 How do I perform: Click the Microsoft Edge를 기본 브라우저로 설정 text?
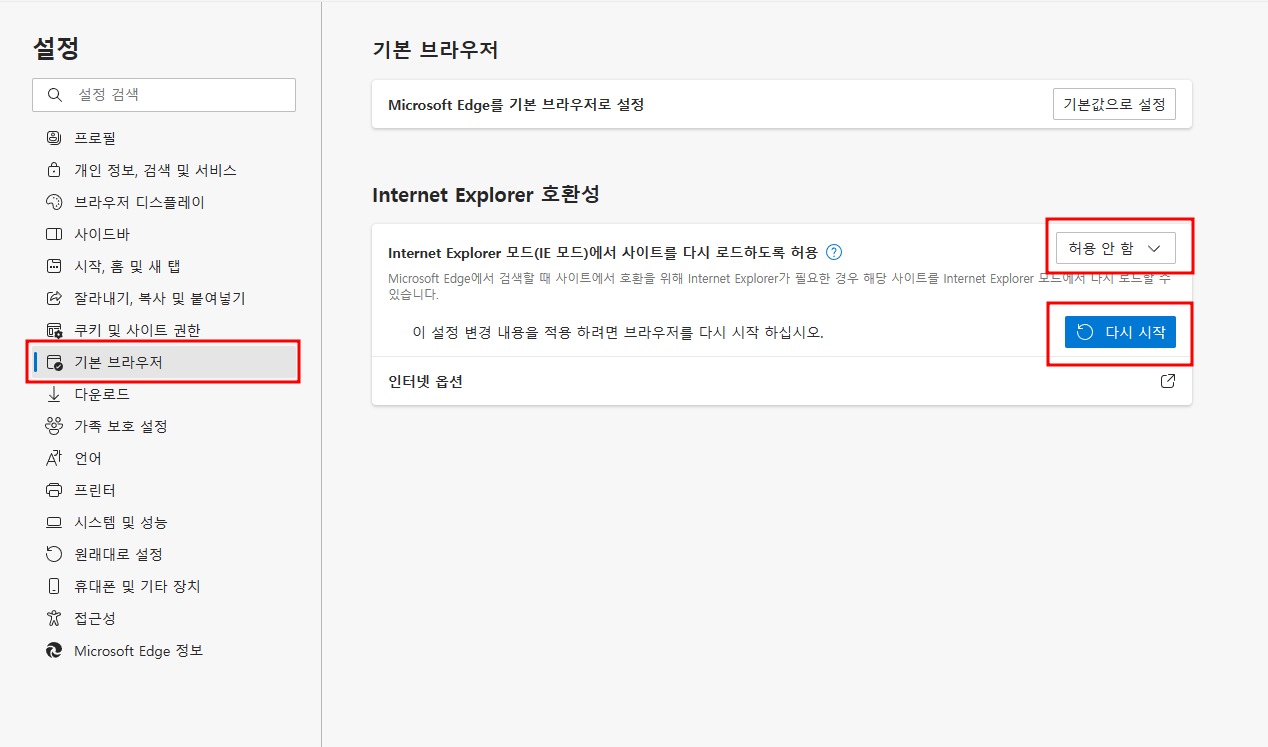pos(516,104)
